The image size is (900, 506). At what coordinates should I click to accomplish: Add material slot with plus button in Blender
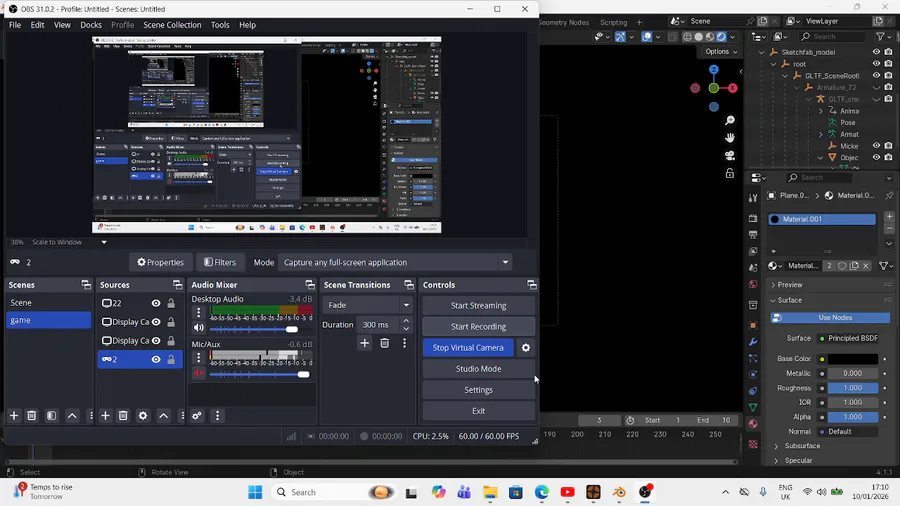[889, 216]
